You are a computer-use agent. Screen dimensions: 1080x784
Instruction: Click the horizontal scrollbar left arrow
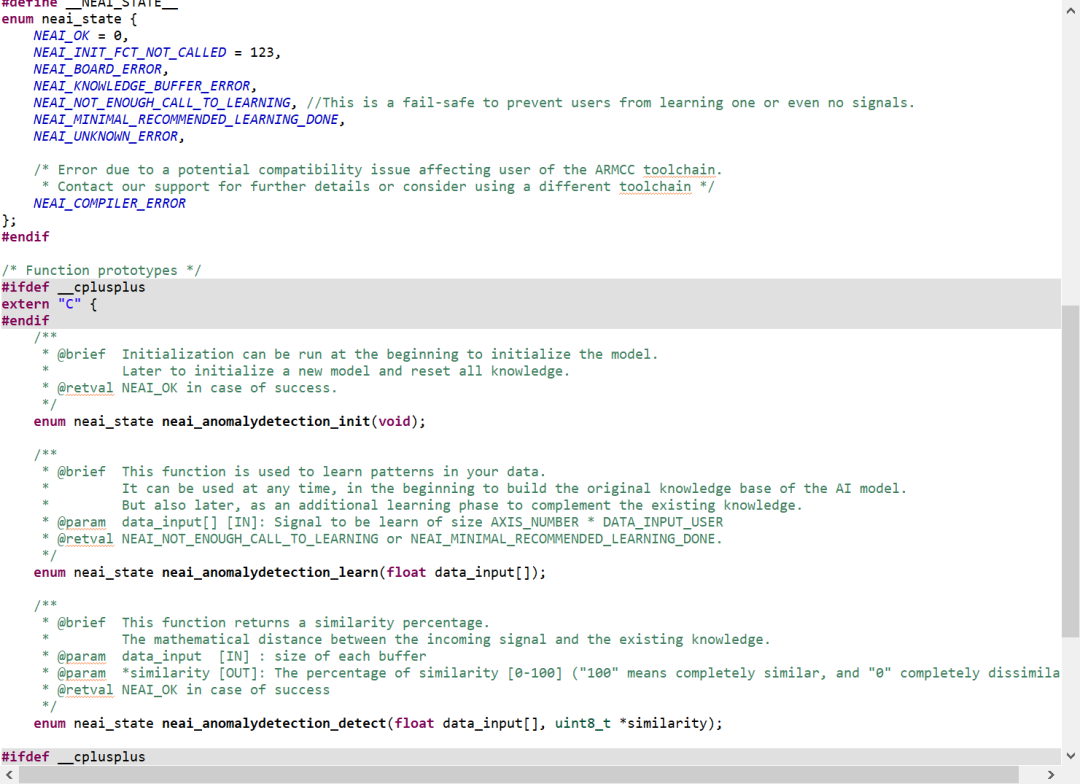(9, 775)
